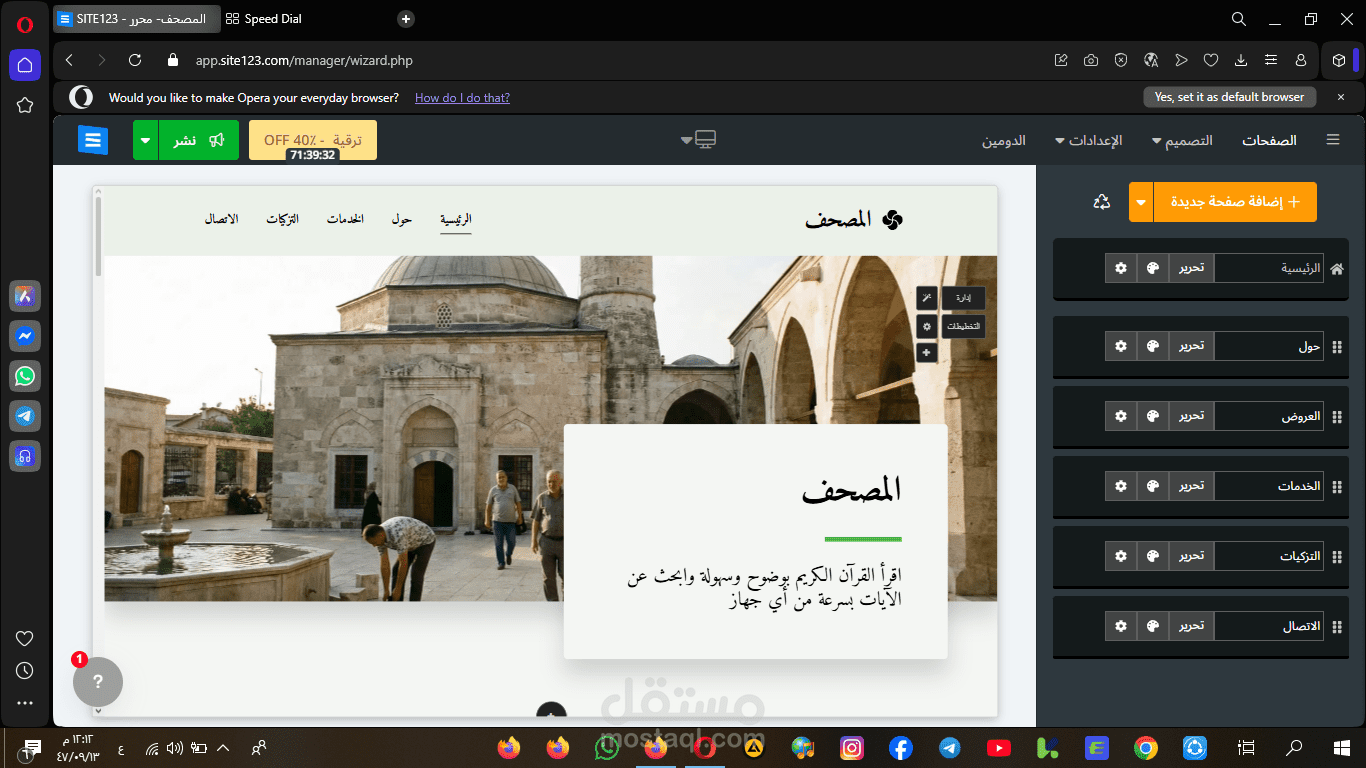
Task: Click the hero section wand edit icon
Action: [927, 298]
